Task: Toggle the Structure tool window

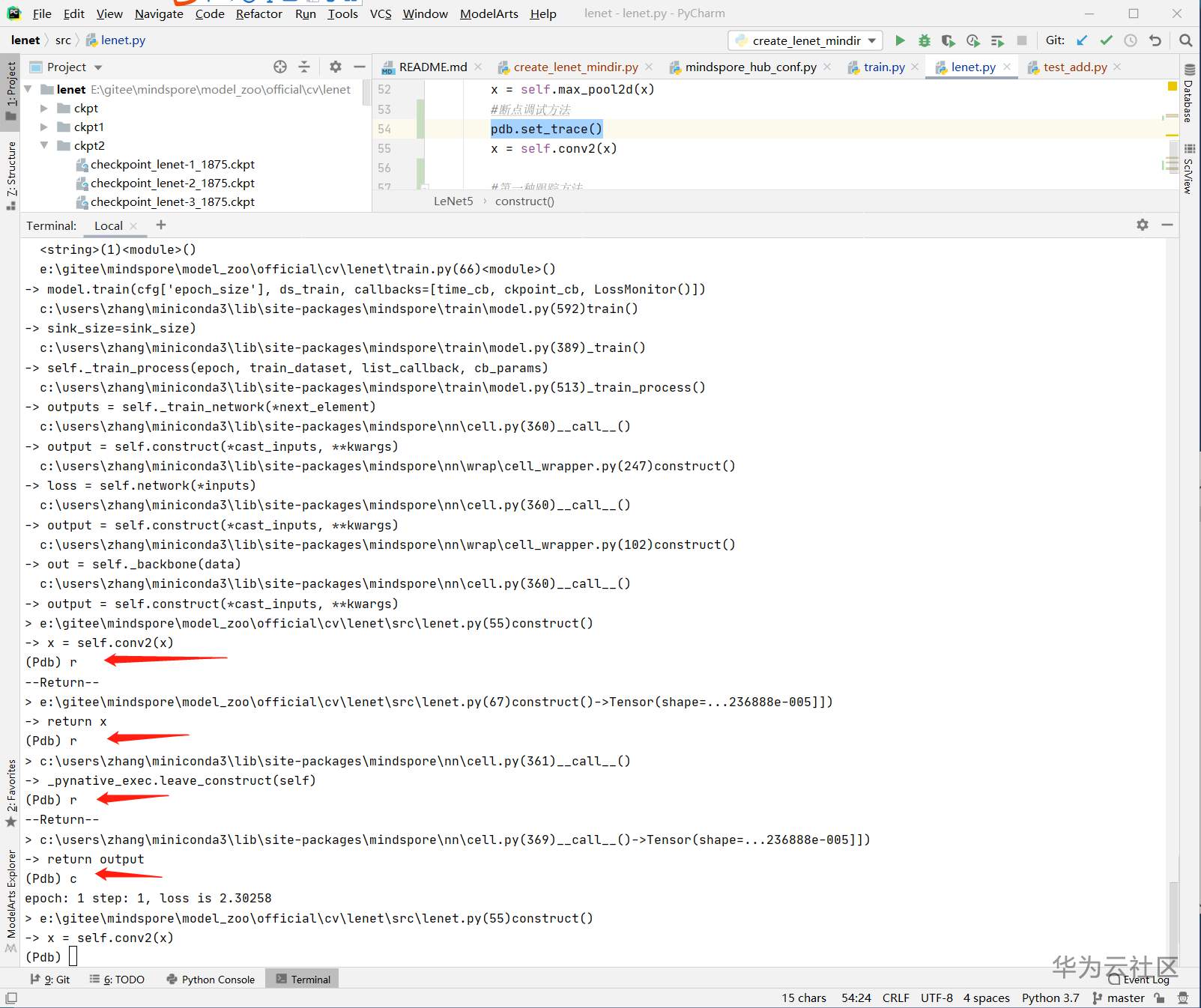Action: click(x=10, y=174)
